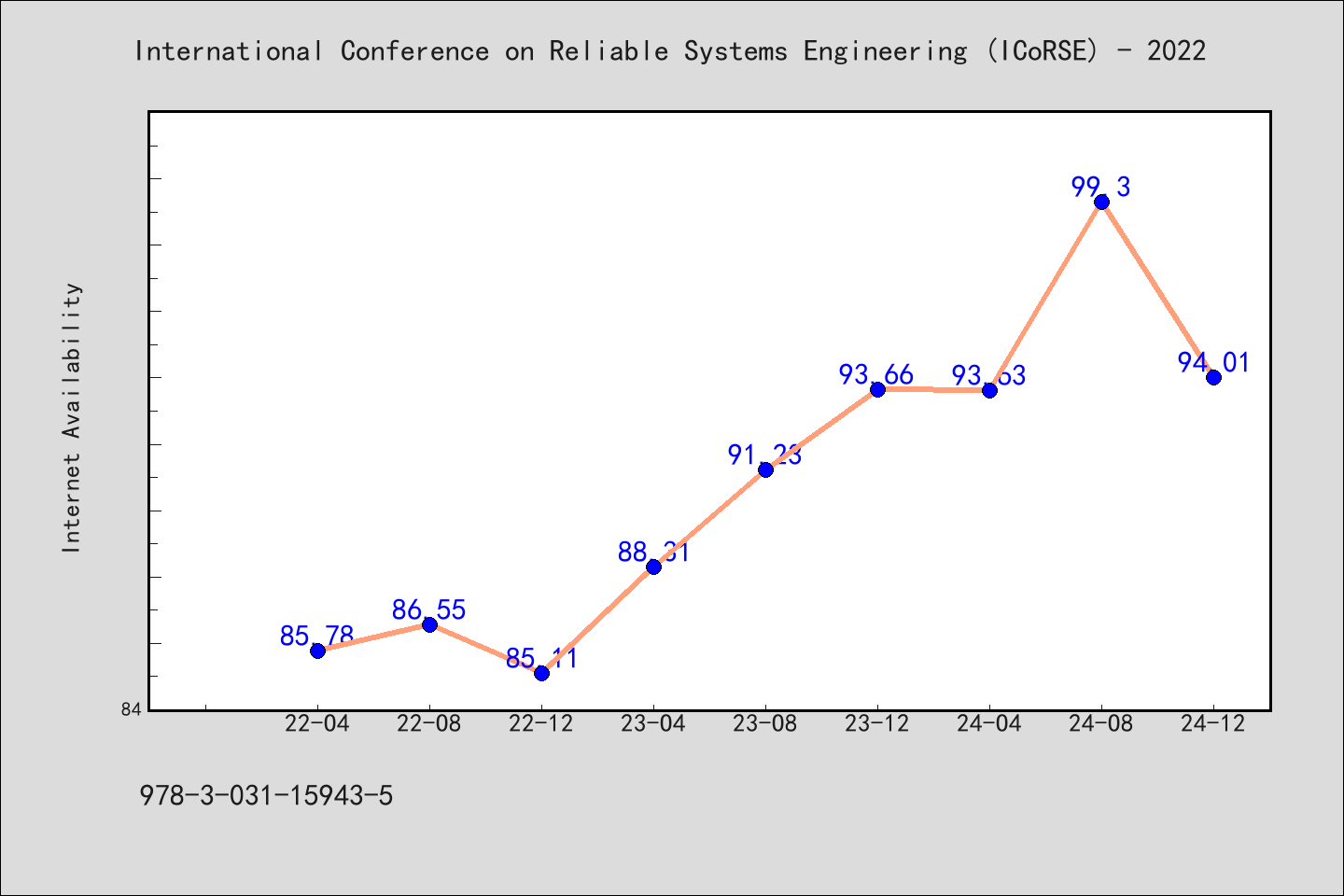Viewport: 1344px width, 896px height.
Task: Click the 22-12 x-axis label
Action: click(541, 723)
